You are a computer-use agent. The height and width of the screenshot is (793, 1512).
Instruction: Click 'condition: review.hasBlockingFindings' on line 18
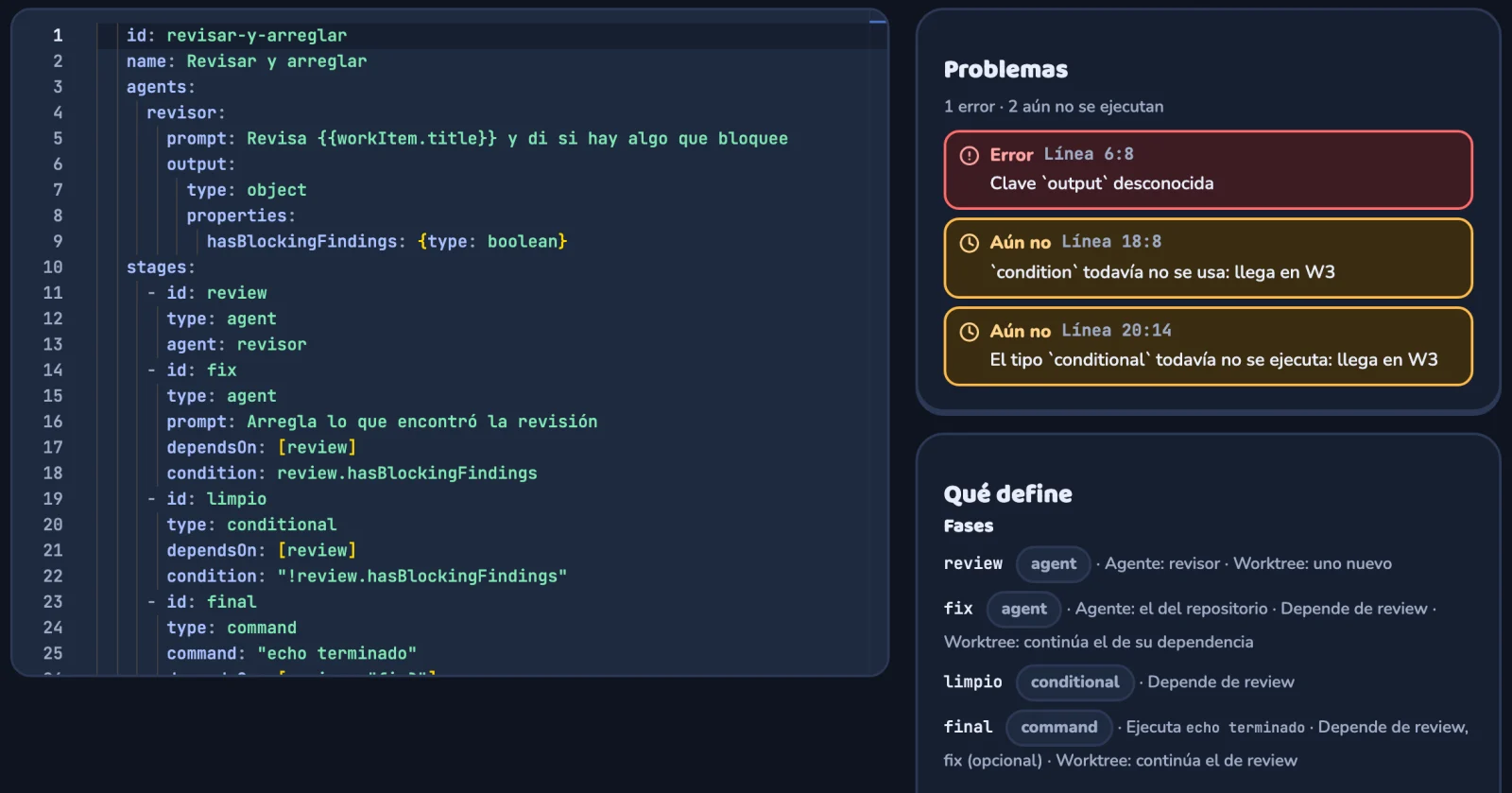pyautogui.click(x=352, y=474)
